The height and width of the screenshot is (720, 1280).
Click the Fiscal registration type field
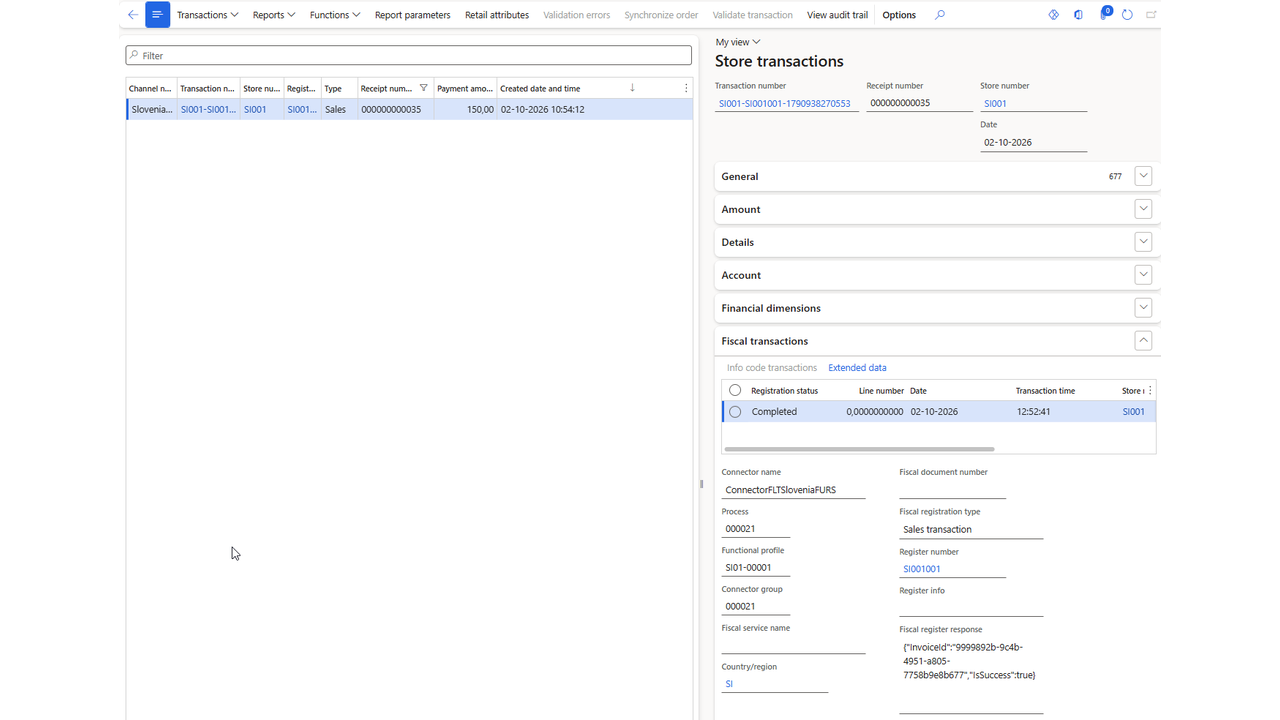tap(971, 530)
